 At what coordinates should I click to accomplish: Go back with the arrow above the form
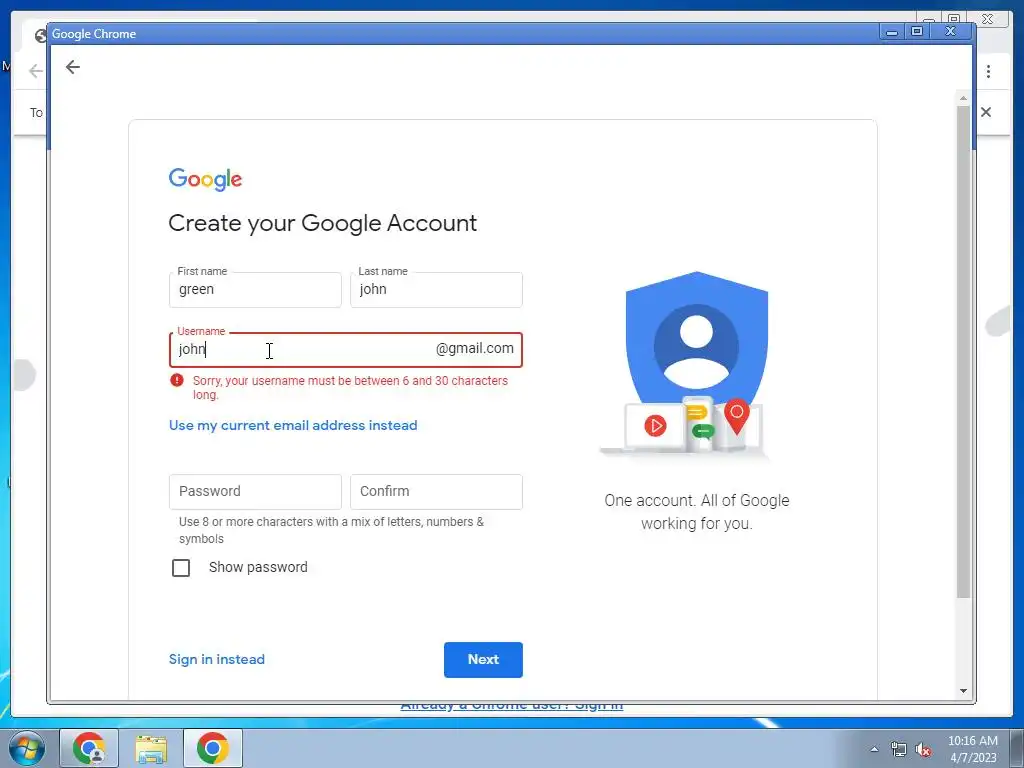point(72,67)
